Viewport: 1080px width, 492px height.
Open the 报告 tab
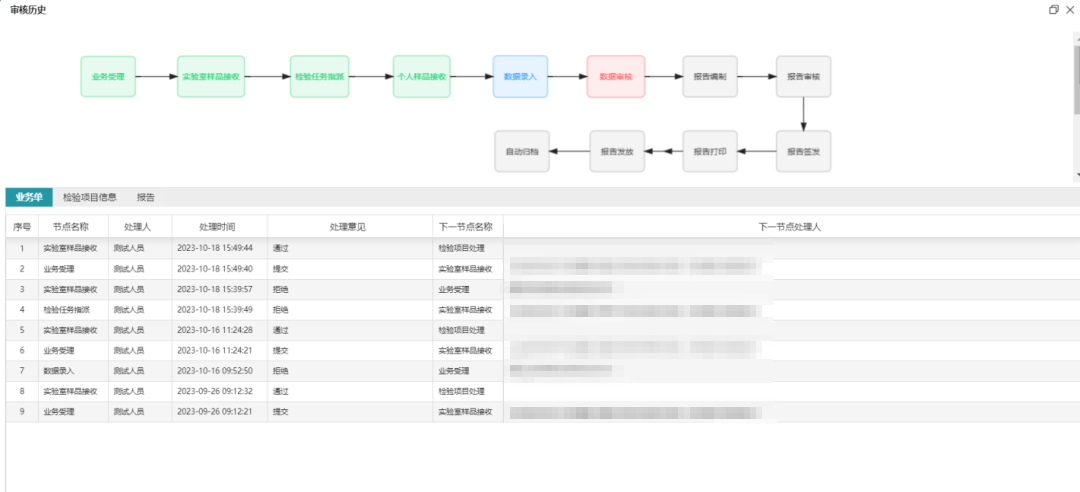point(146,197)
